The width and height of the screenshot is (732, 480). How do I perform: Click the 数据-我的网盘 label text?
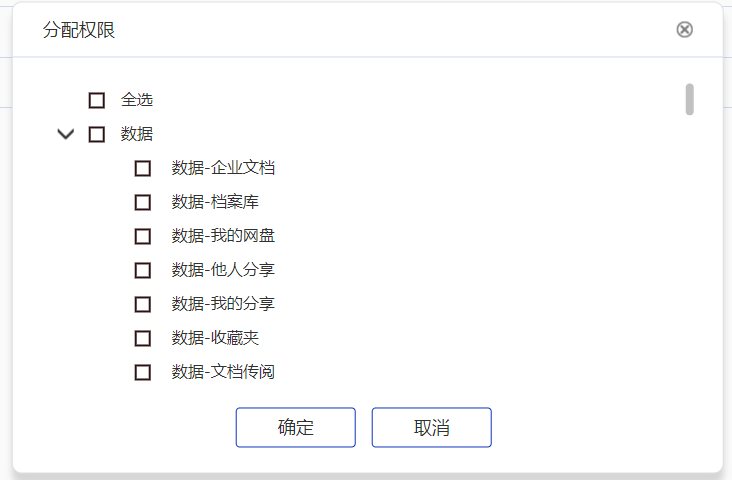coord(223,236)
